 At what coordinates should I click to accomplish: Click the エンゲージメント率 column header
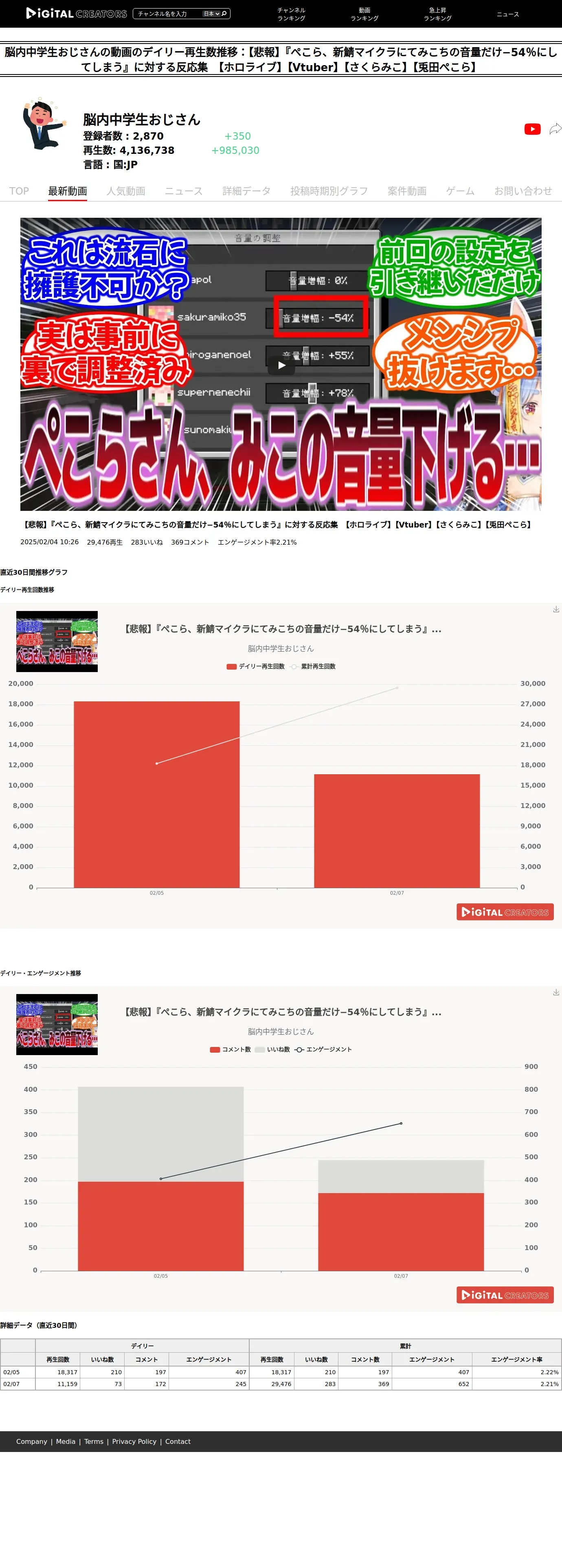(x=516, y=1360)
